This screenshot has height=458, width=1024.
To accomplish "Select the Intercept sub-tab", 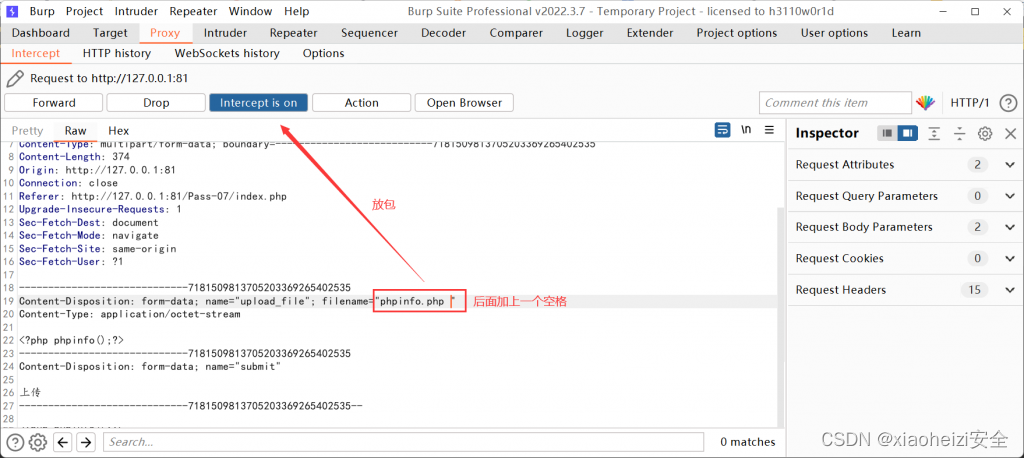I will (35, 54).
